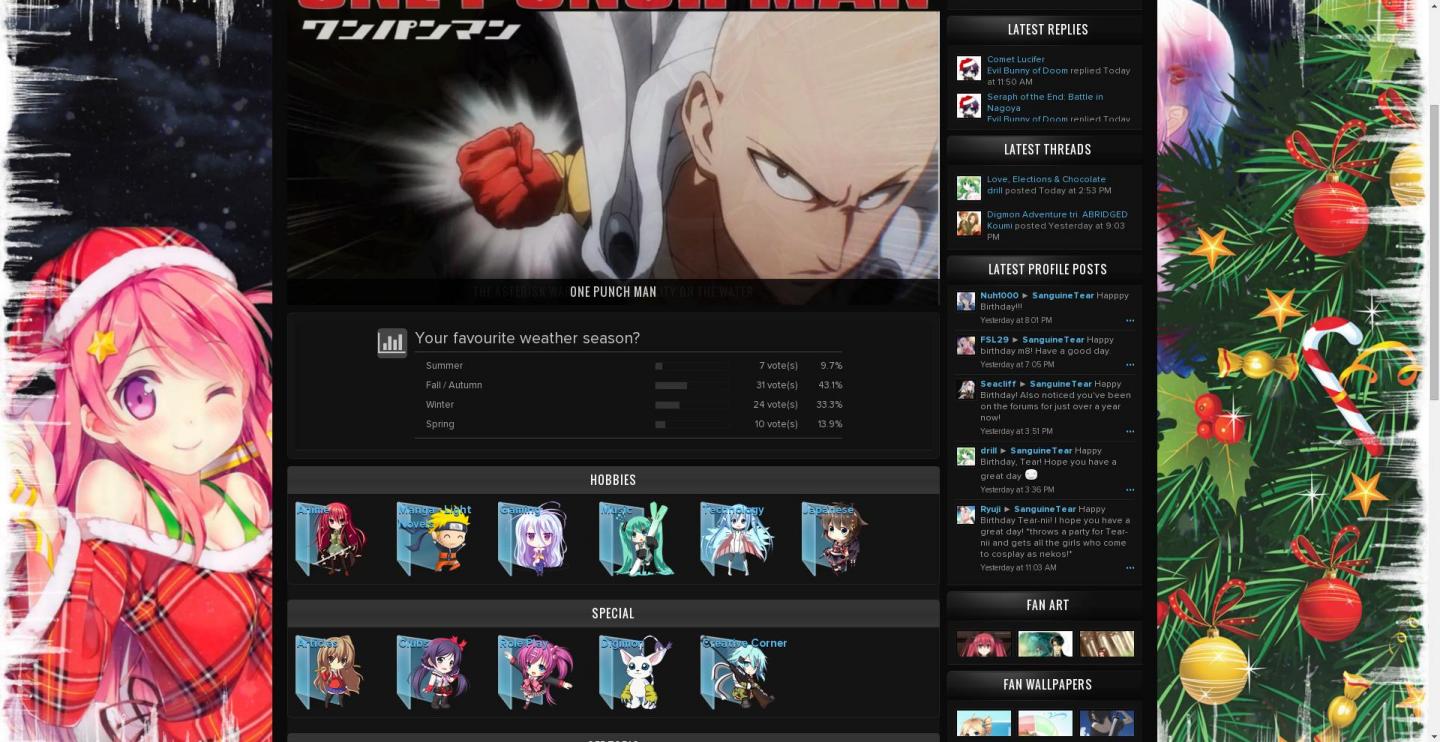Select the Latest Replies section header
The height and width of the screenshot is (742, 1440).
pos(1047,29)
